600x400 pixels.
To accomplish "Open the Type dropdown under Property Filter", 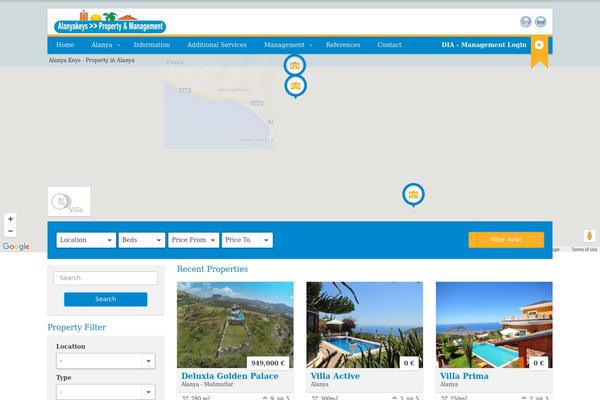I will (106, 392).
